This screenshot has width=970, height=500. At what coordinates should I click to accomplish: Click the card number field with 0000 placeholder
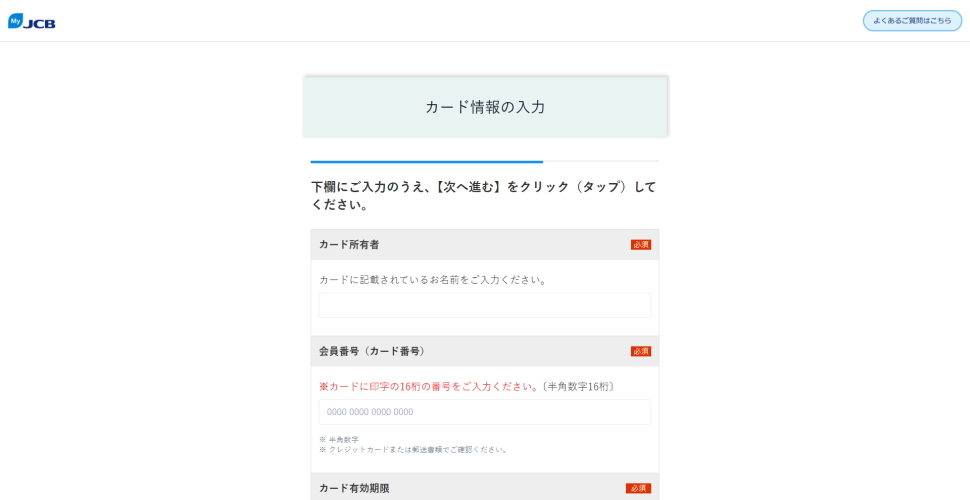484,412
